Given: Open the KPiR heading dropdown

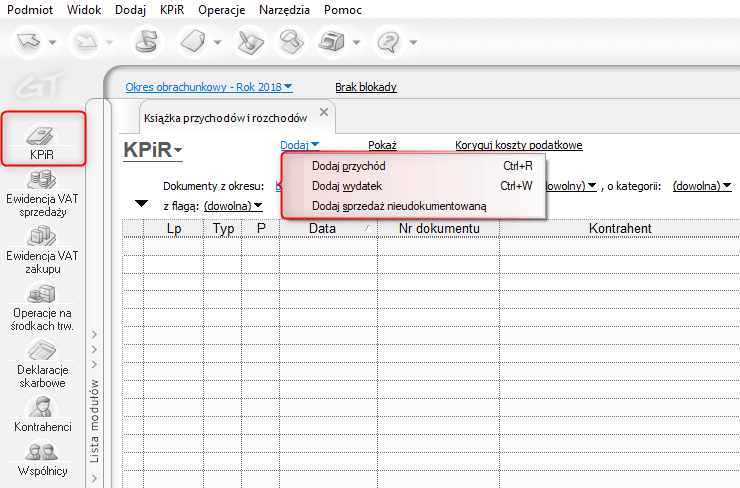Looking at the screenshot, I should 152,150.
